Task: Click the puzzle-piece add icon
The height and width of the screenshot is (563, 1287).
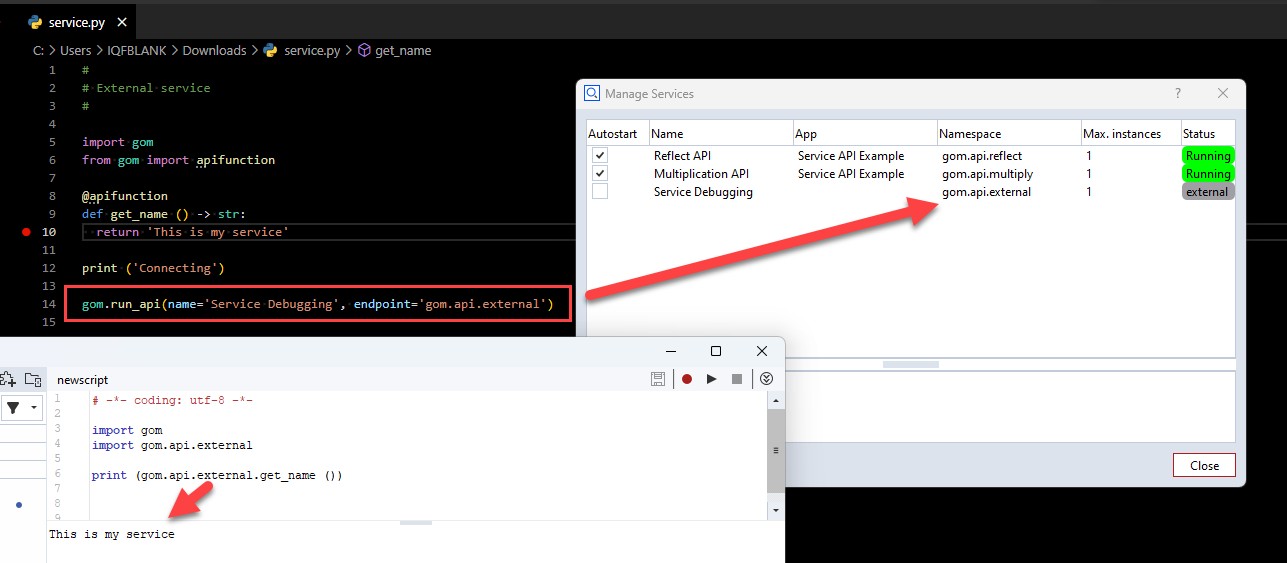Action: coord(8,379)
